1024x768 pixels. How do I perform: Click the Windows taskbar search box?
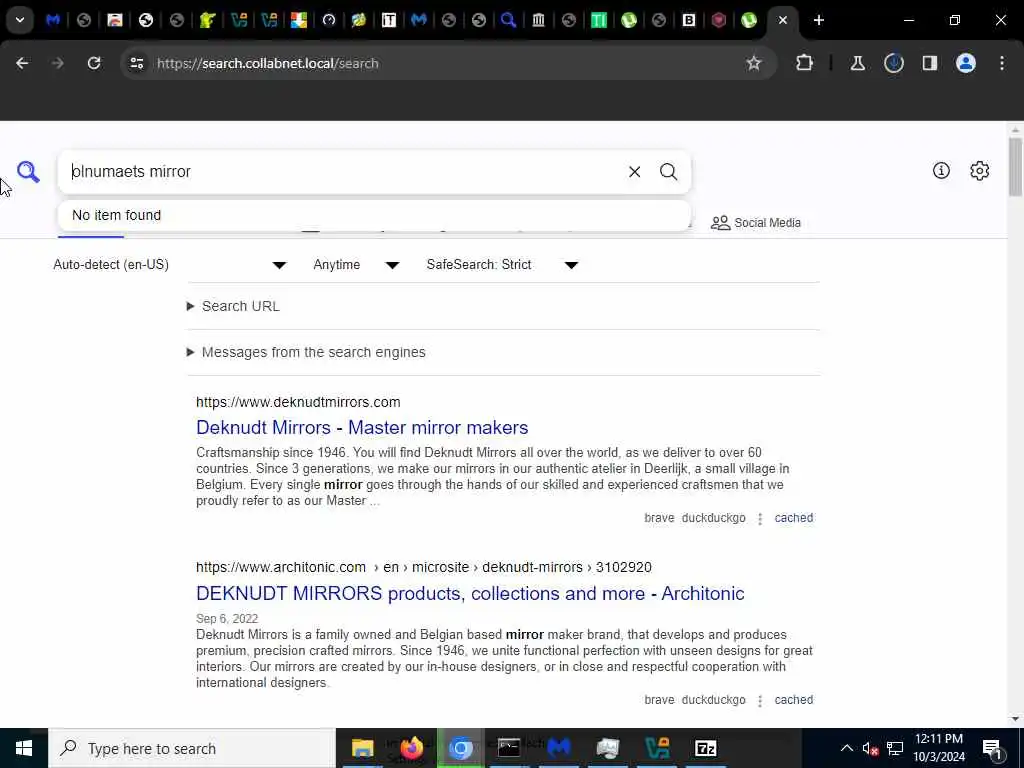point(192,748)
